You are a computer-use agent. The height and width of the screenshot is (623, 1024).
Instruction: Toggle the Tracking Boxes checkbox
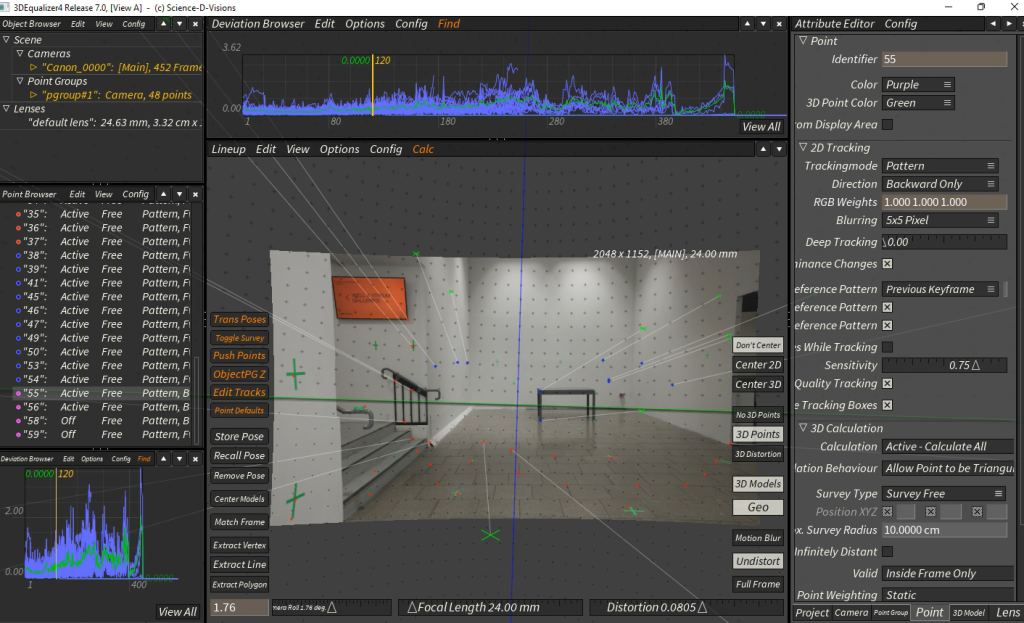(x=888, y=405)
